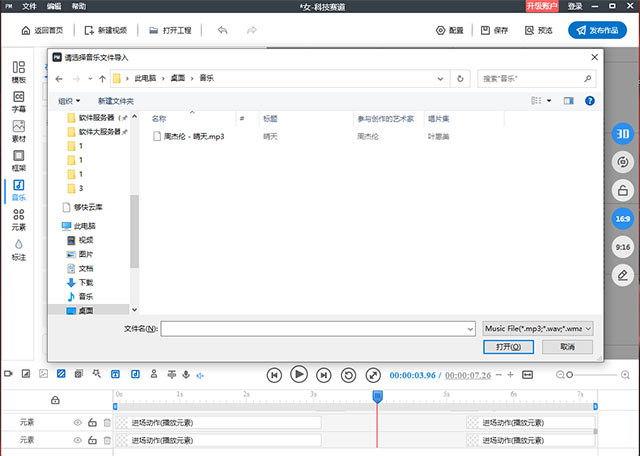Click the microphone record icon
640x456 pixels.
[185, 375]
